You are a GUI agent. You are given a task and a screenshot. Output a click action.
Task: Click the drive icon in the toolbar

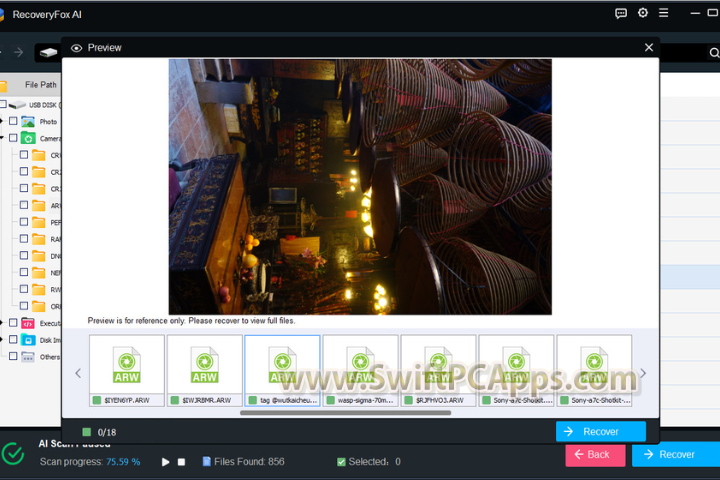tap(48, 53)
